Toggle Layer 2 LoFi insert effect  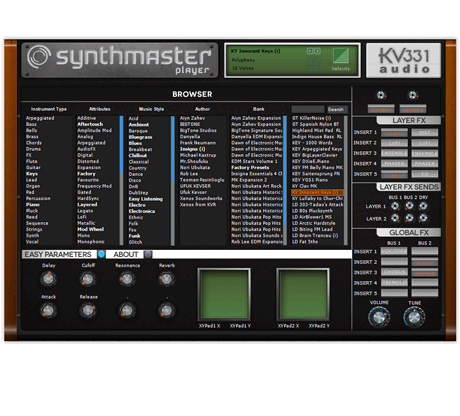(425, 143)
